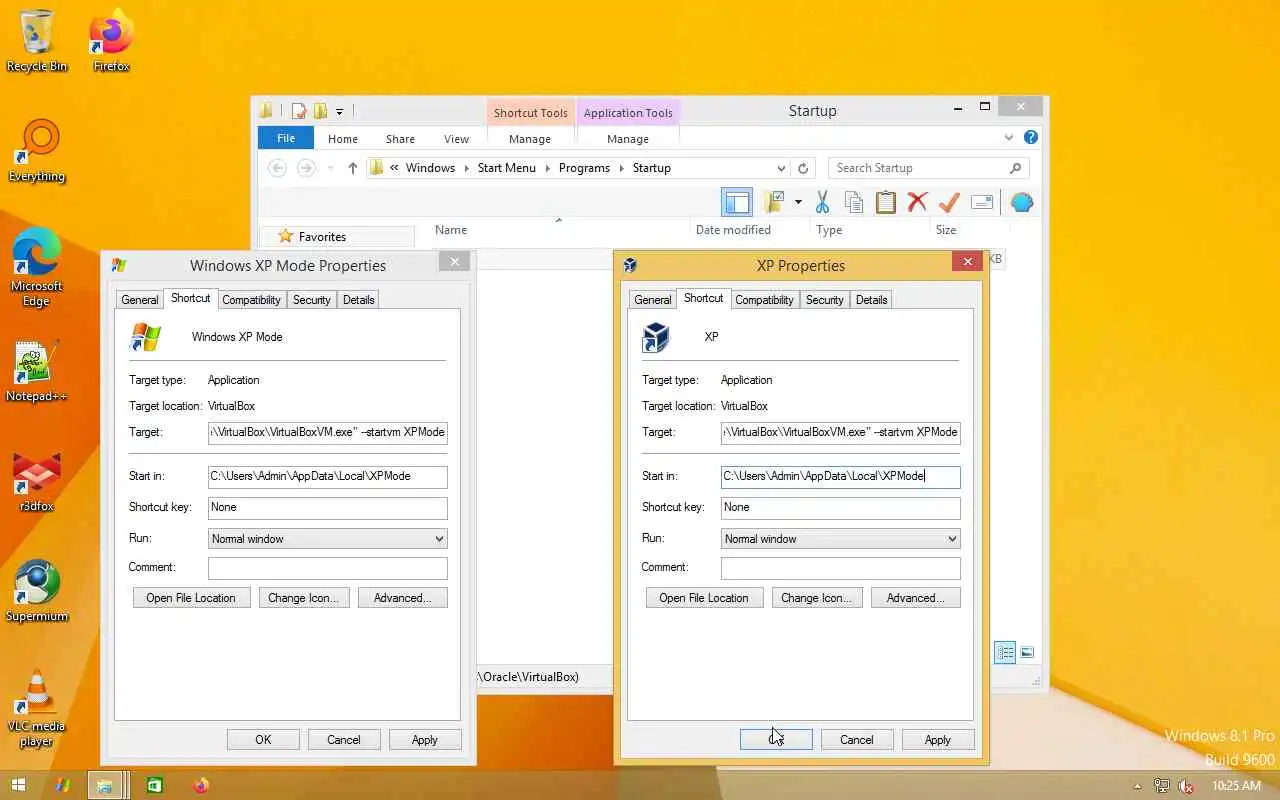Open Run dropdown in Windows XP Mode Properties
1280x800 pixels.
click(x=327, y=539)
